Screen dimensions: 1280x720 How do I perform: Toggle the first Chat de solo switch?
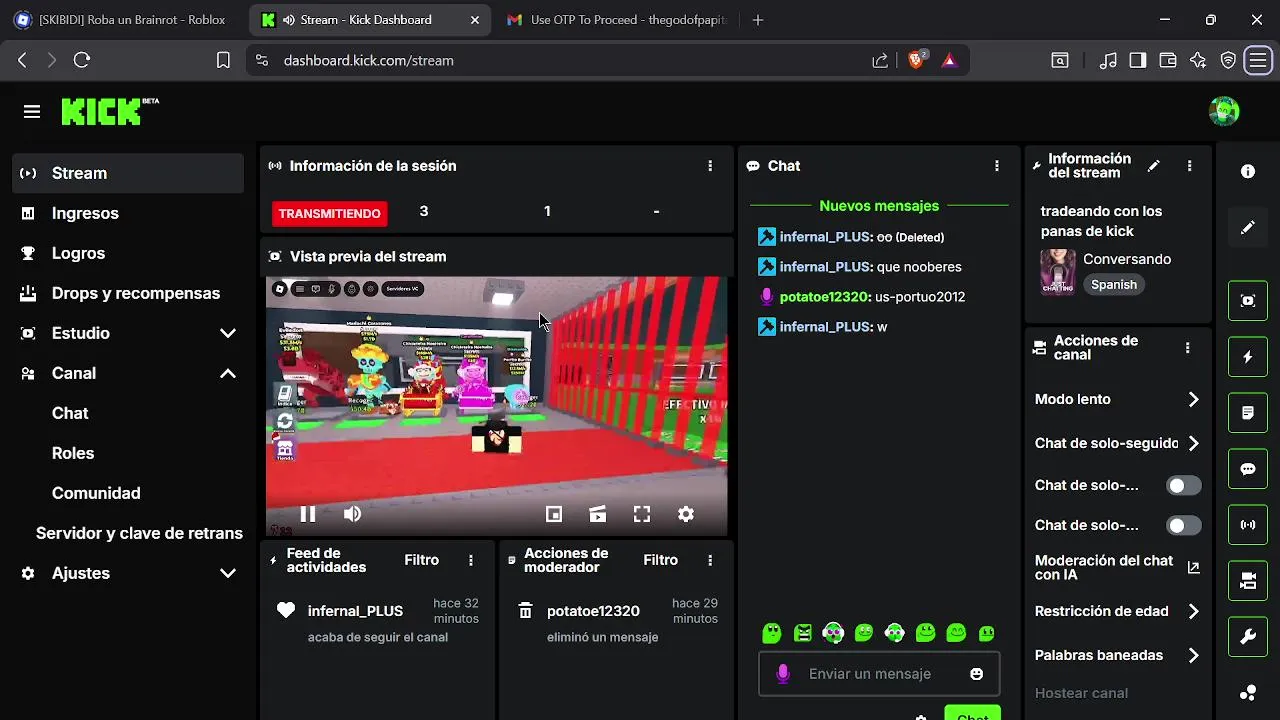[1184, 486]
